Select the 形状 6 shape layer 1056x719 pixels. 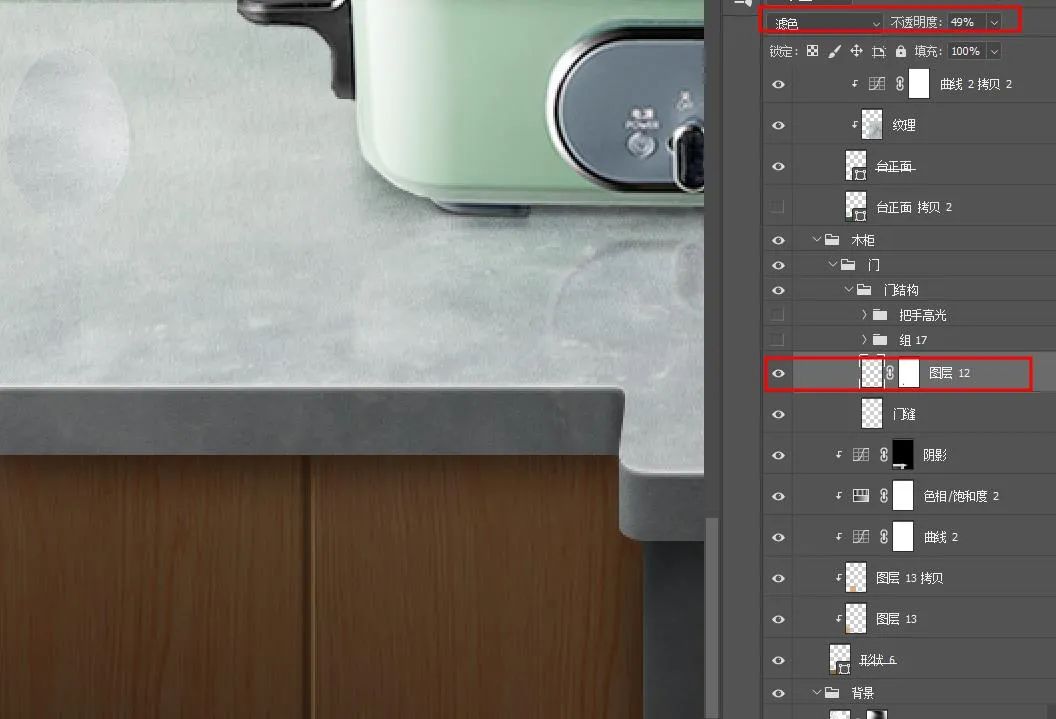coord(877,660)
